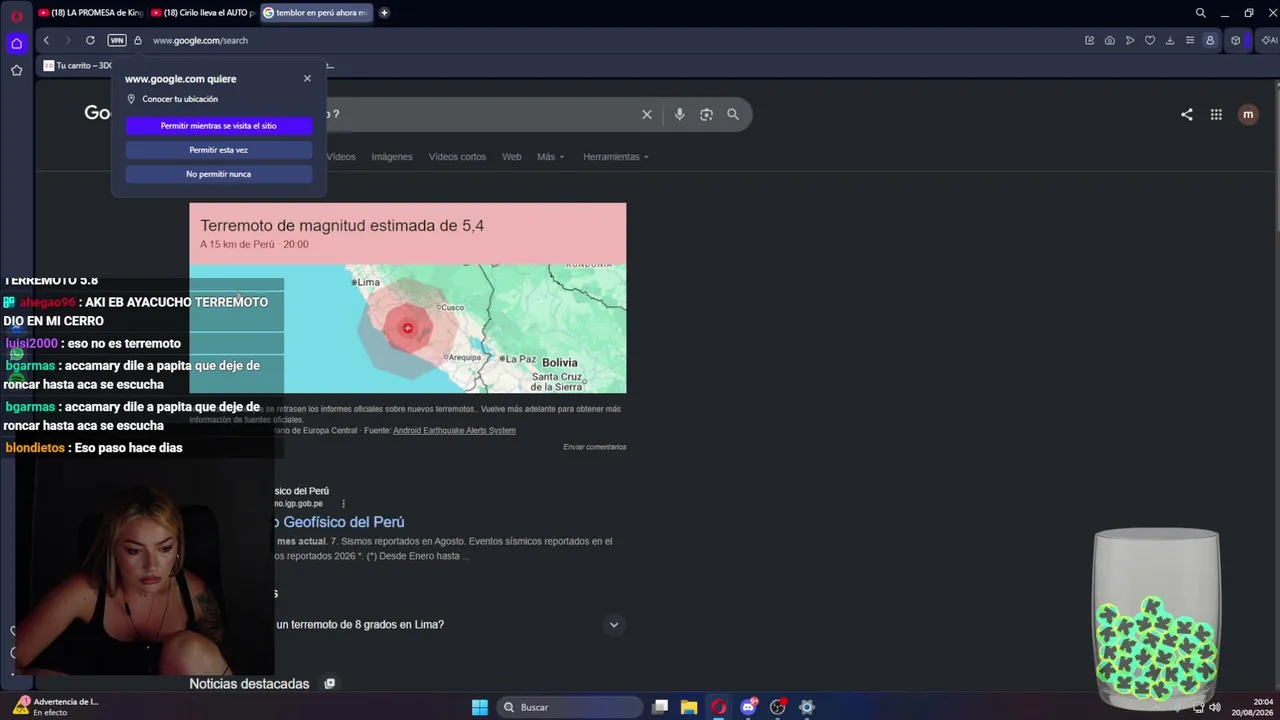Close the location permission popup
The width and height of the screenshot is (1280, 720).
(x=307, y=78)
